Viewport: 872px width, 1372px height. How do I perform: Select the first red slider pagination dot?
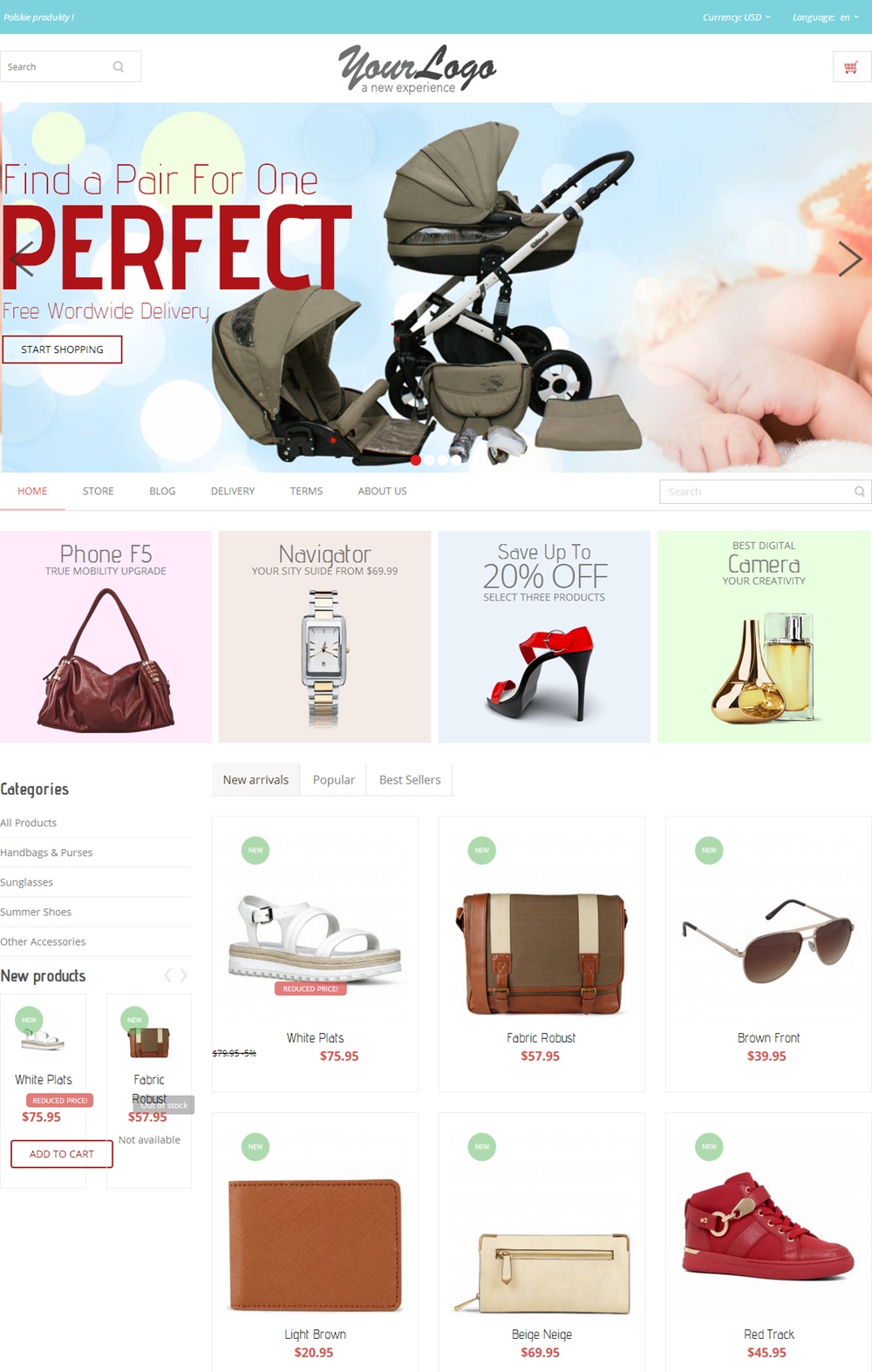416,460
